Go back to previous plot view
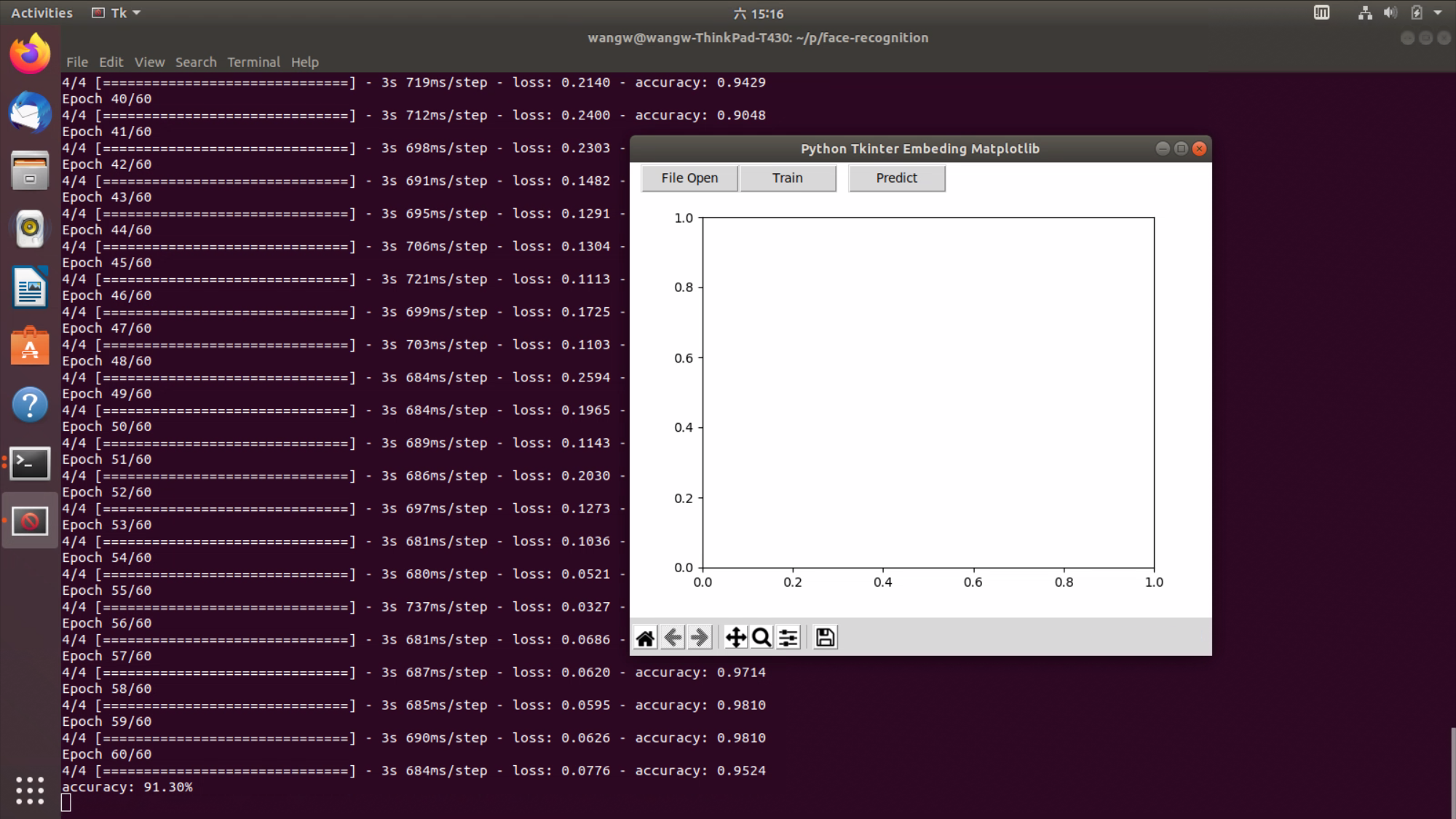 tap(673, 638)
